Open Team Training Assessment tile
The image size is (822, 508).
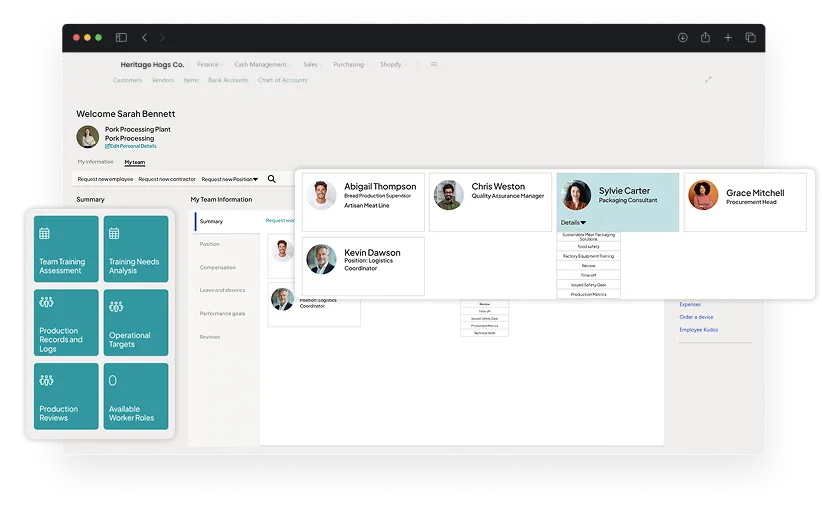click(x=66, y=249)
